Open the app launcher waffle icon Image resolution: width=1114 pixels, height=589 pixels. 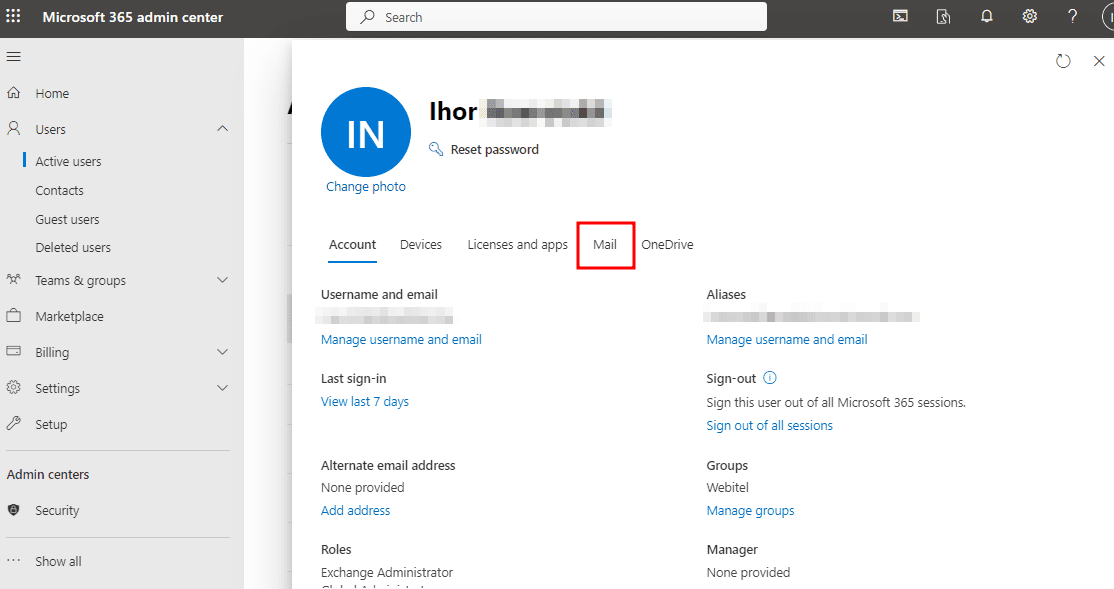click(13, 16)
